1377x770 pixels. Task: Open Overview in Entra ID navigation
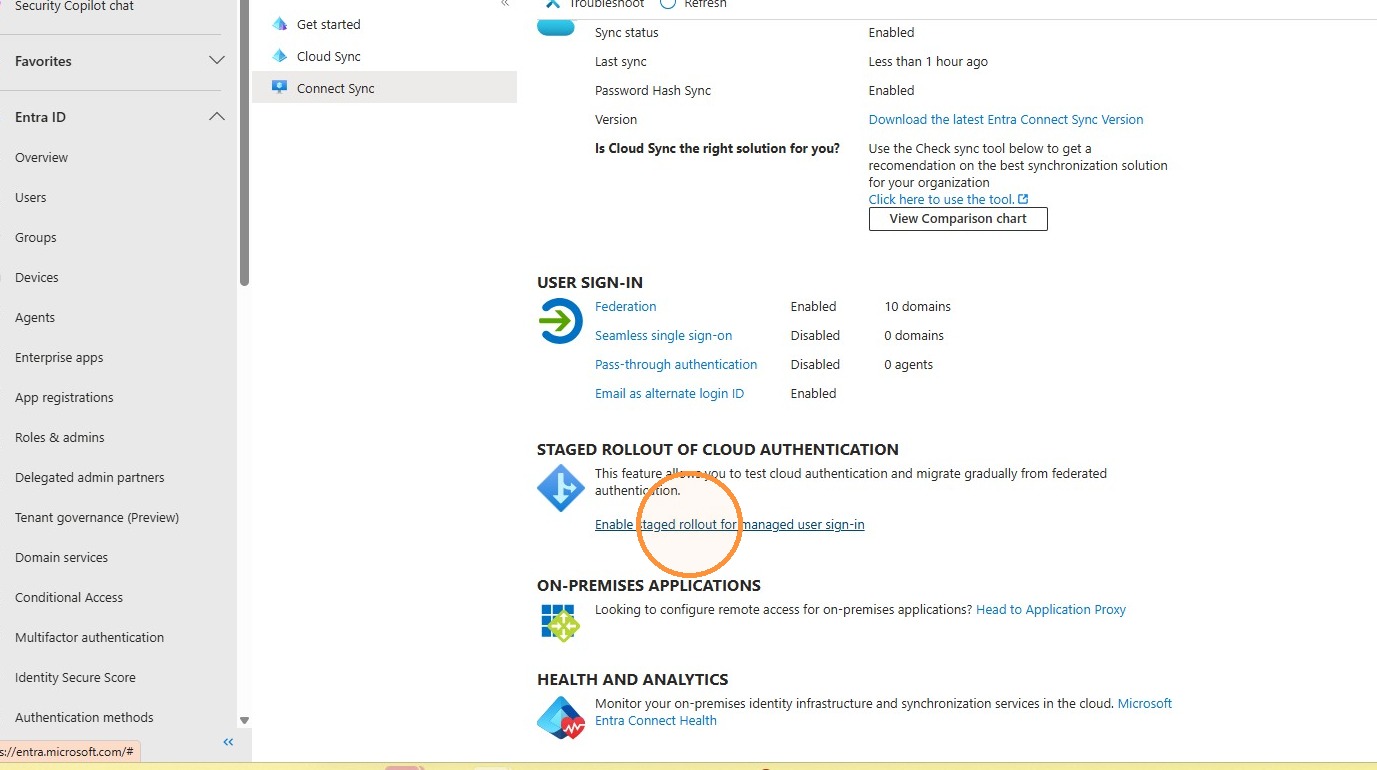tap(41, 157)
